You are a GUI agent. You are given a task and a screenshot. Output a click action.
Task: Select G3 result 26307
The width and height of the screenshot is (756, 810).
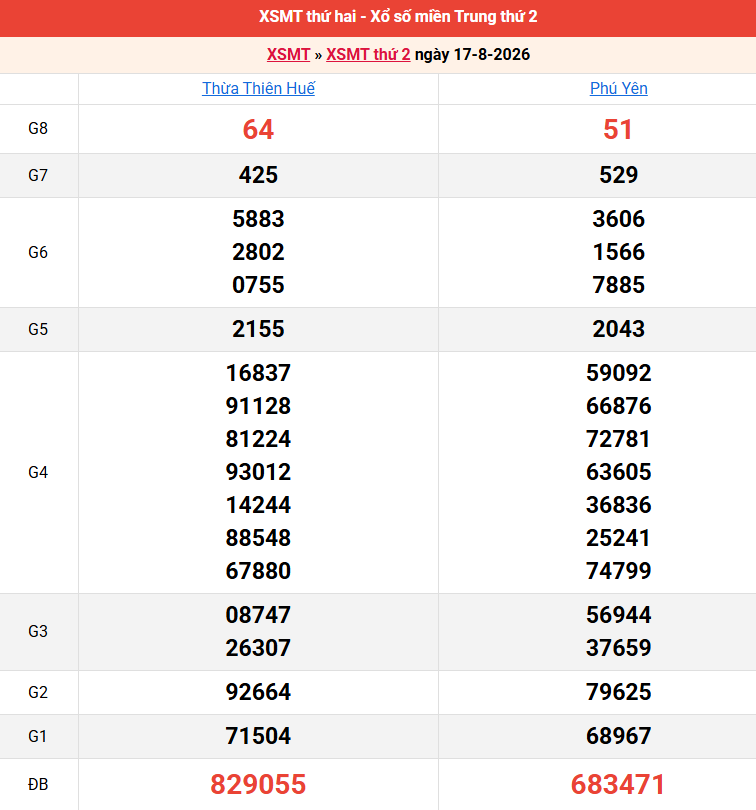(258, 648)
